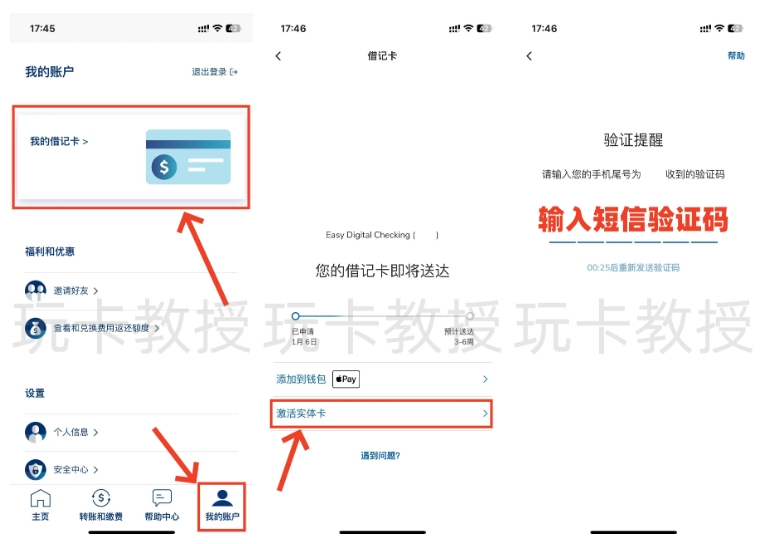The width and height of the screenshot is (772, 544).
Task: Tap the 邀请好友 people icon
Action: pos(36,291)
